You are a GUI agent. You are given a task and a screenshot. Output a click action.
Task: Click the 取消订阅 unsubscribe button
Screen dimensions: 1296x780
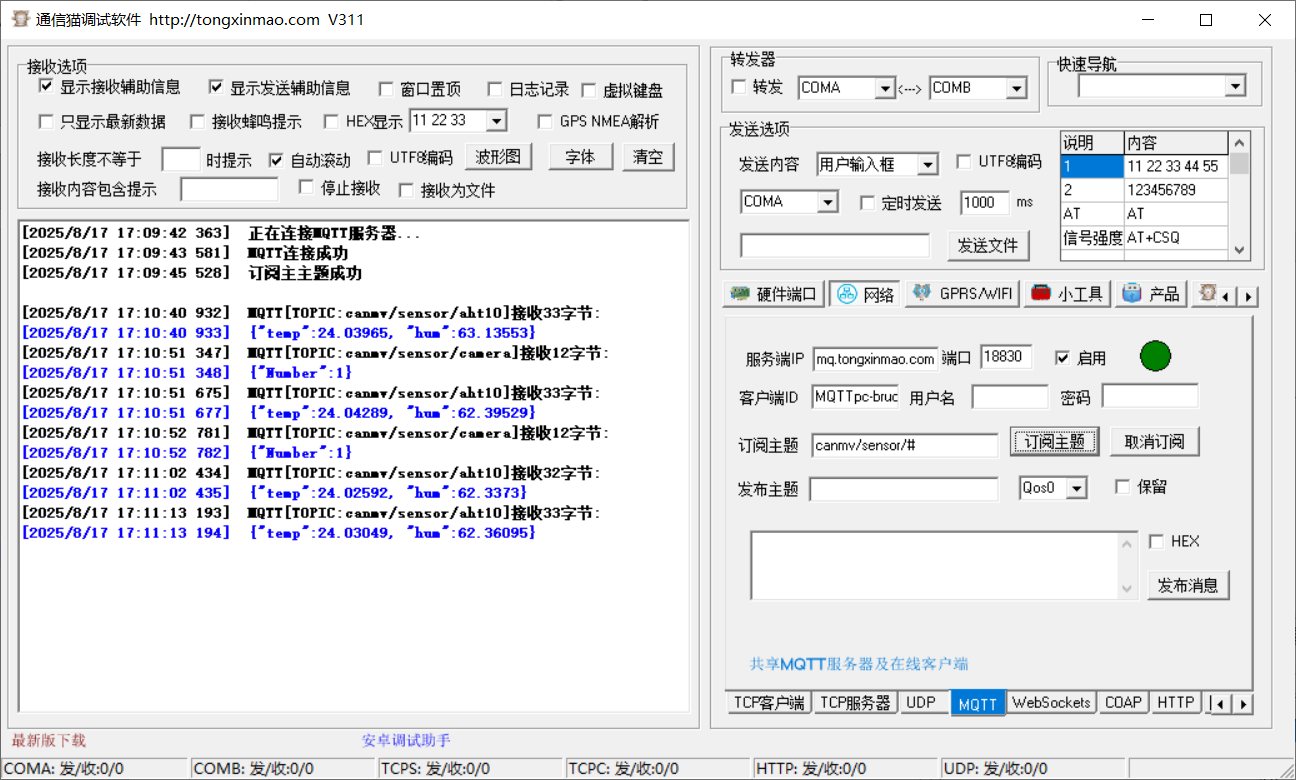[x=1154, y=442]
